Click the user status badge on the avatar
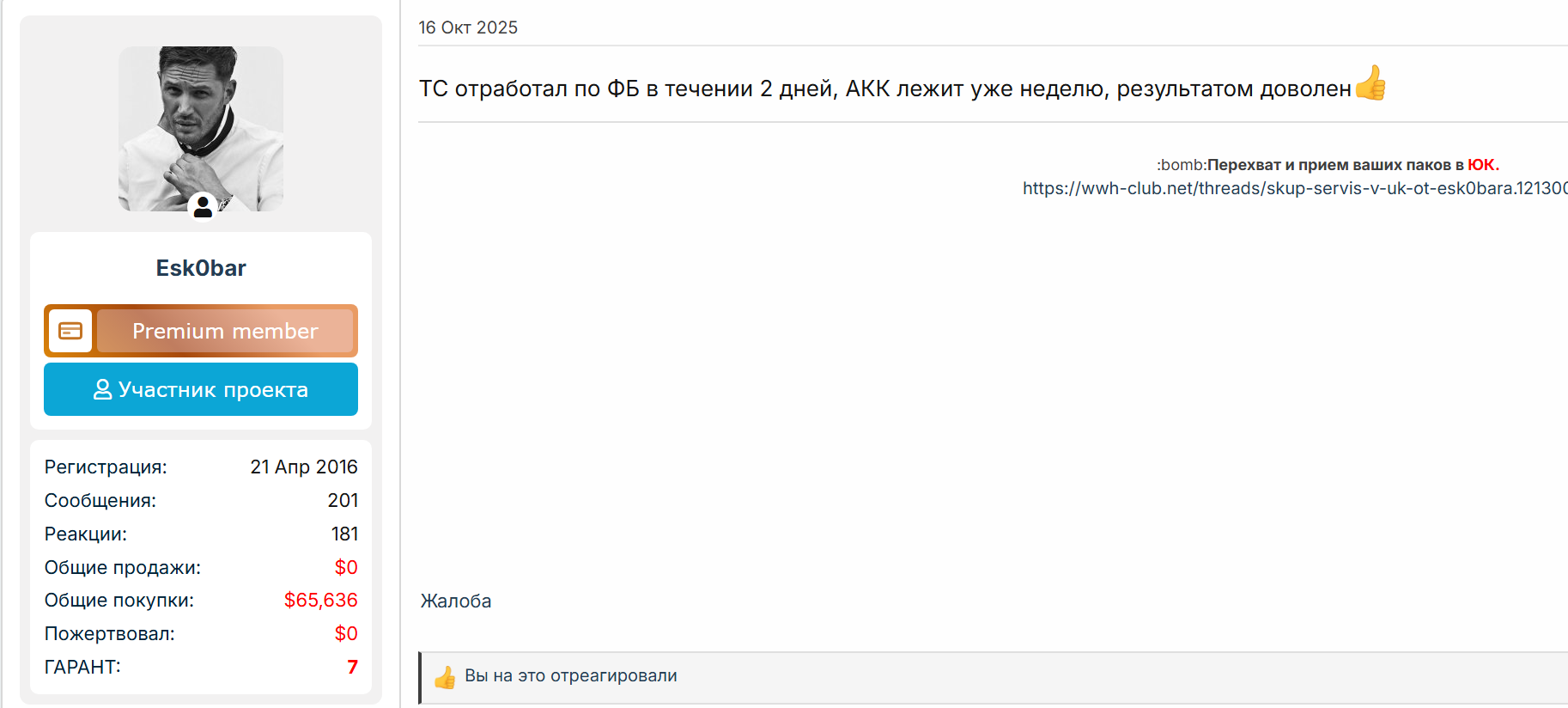Image resolution: width=1568 pixels, height=708 pixels. pyautogui.click(x=203, y=206)
